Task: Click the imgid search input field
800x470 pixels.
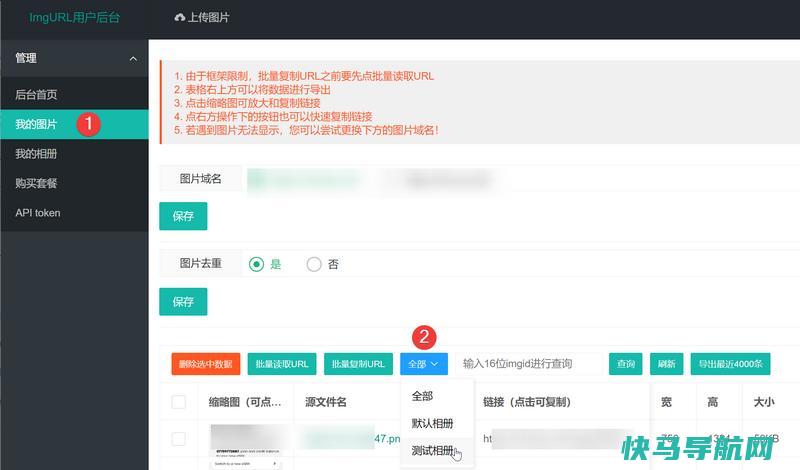Action: (528, 364)
